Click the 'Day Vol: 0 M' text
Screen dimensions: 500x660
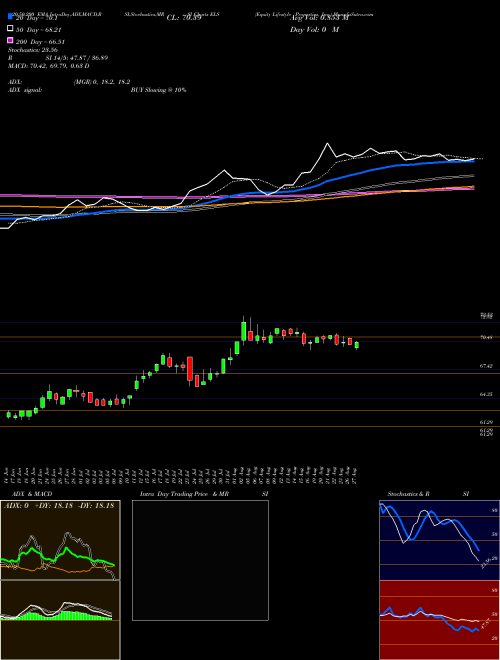[314, 29]
